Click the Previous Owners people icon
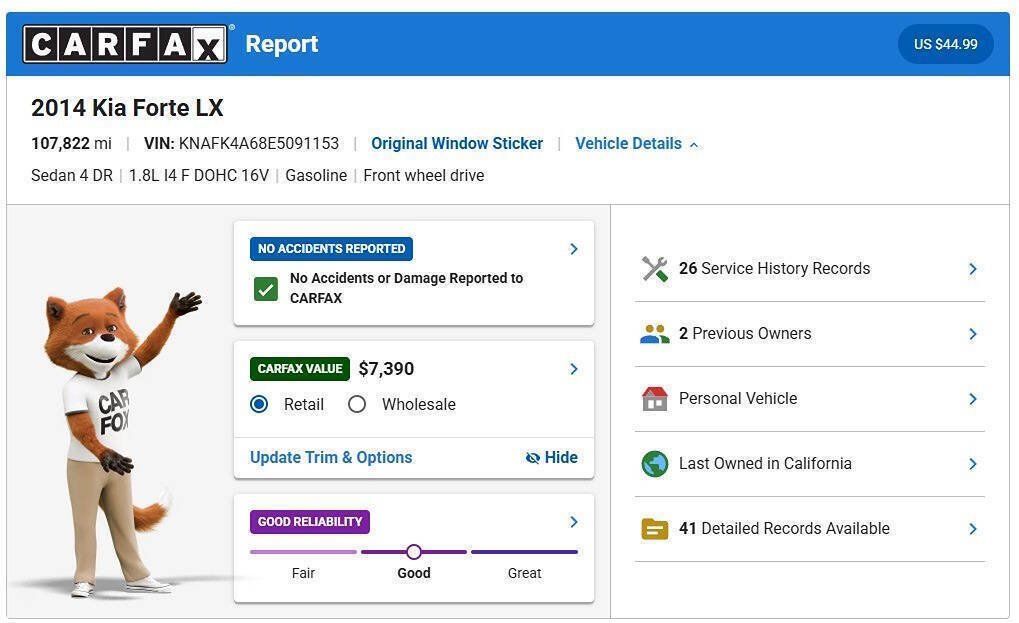The image size is (1019, 623). 654,334
